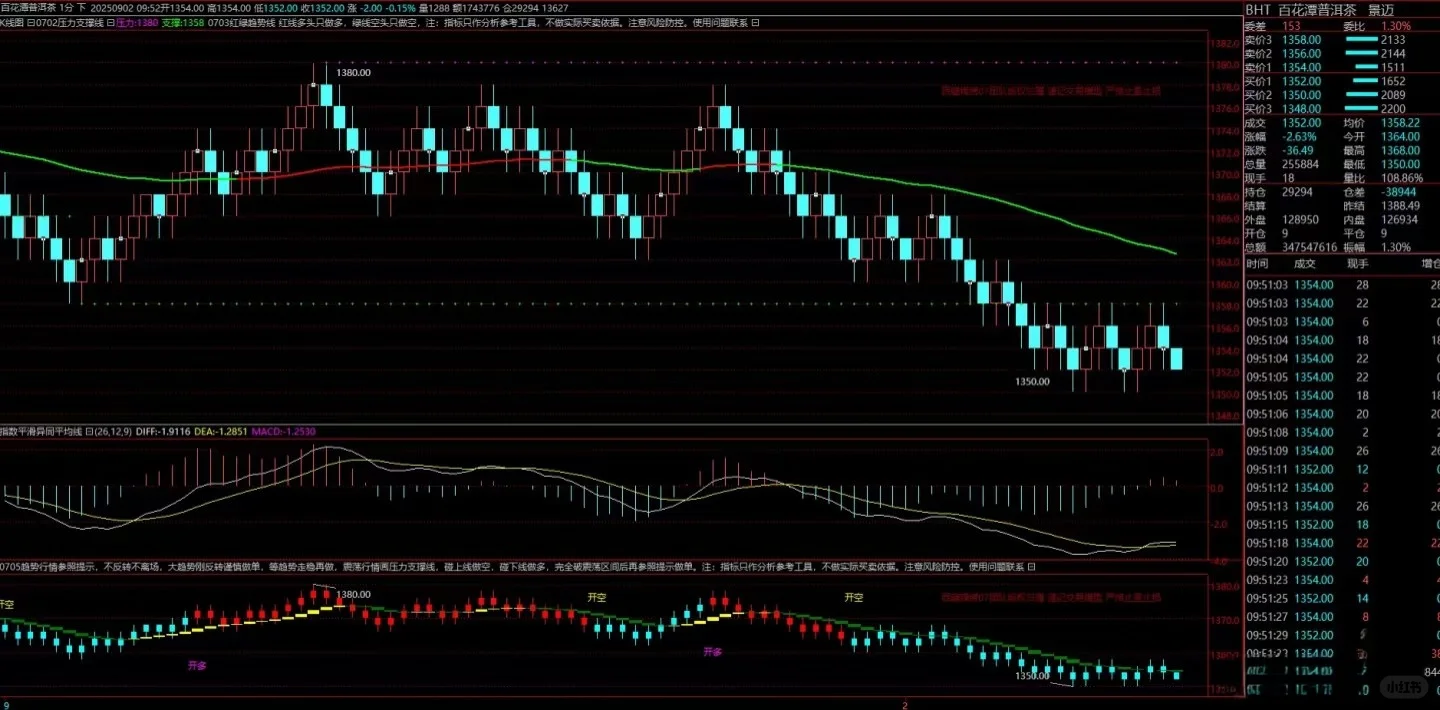Click the 现手 column header in tick list
The image size is (1440, 710).
coord(1357,264)
